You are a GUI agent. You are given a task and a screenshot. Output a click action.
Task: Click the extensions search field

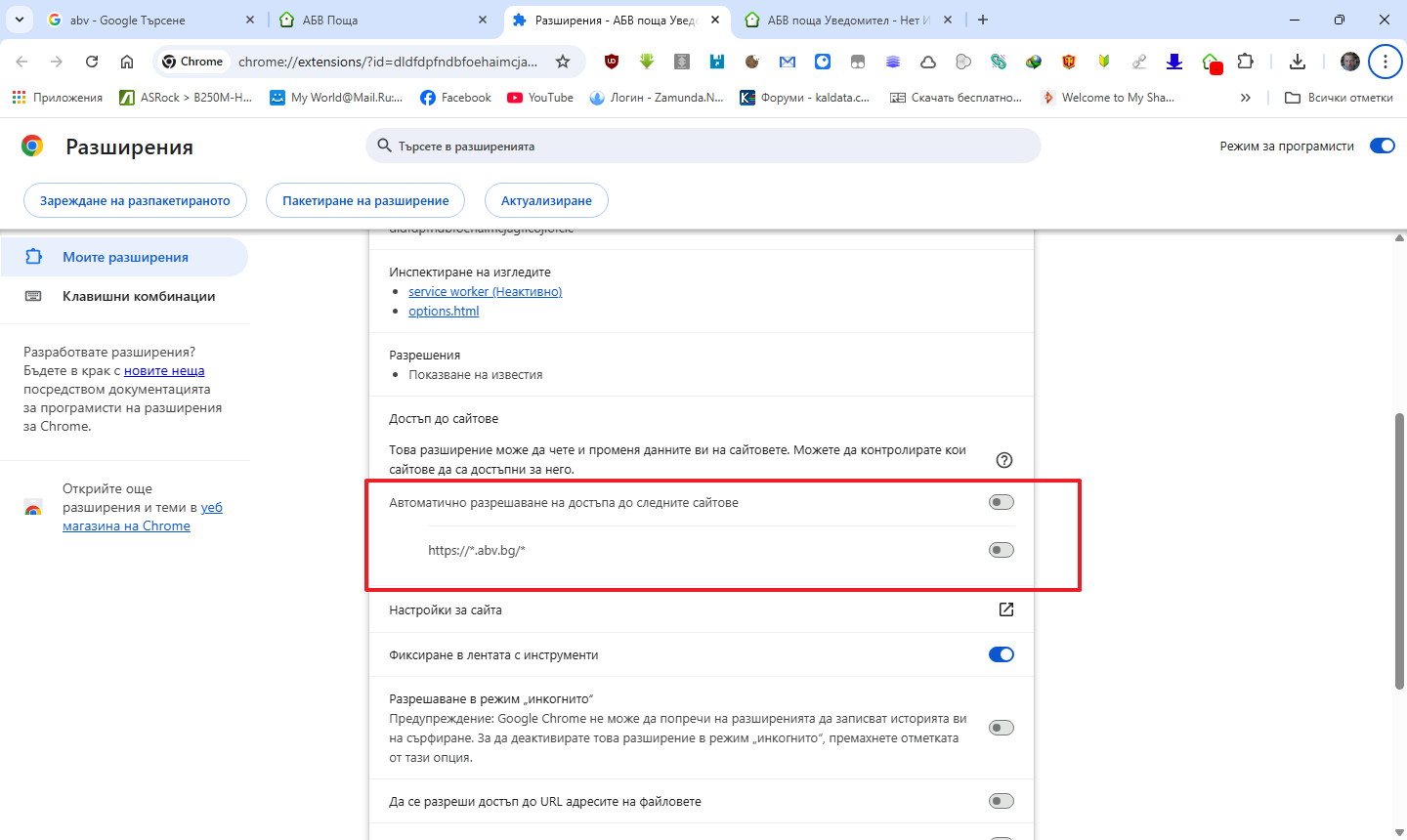[x=703, y=146]
